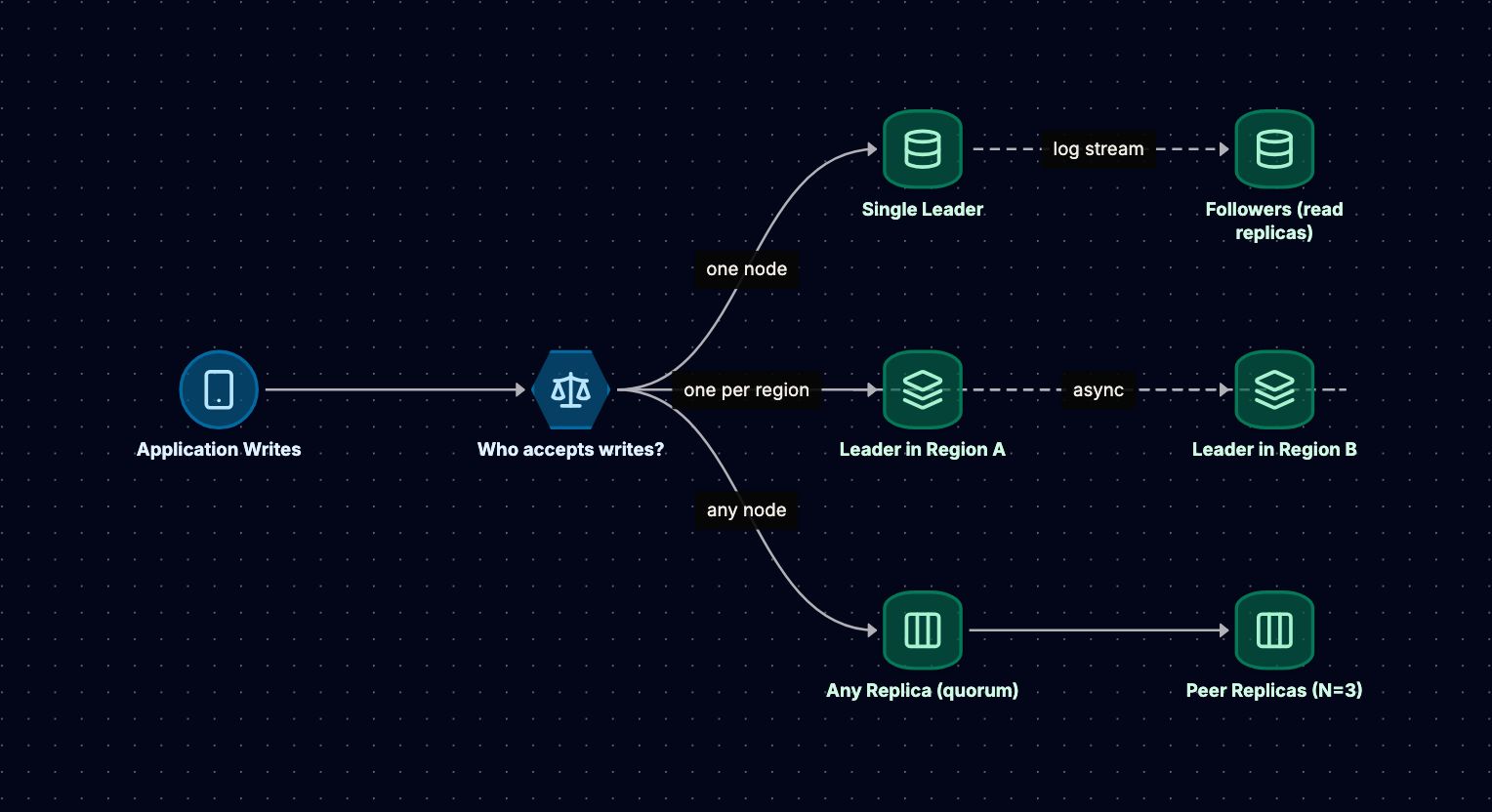The width and height of the screenshot is (1492, 812).
Task: Click the 'Who accepts writes?' caption
Action: 571,450
